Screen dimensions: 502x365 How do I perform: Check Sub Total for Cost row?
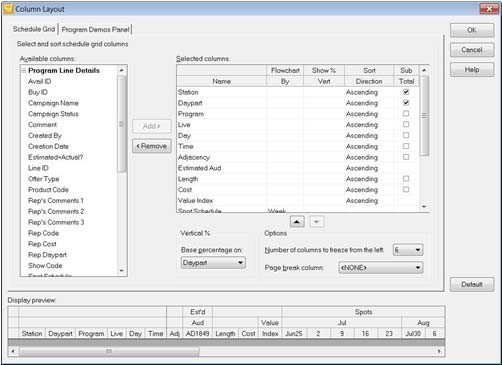[x=406, y=189]
